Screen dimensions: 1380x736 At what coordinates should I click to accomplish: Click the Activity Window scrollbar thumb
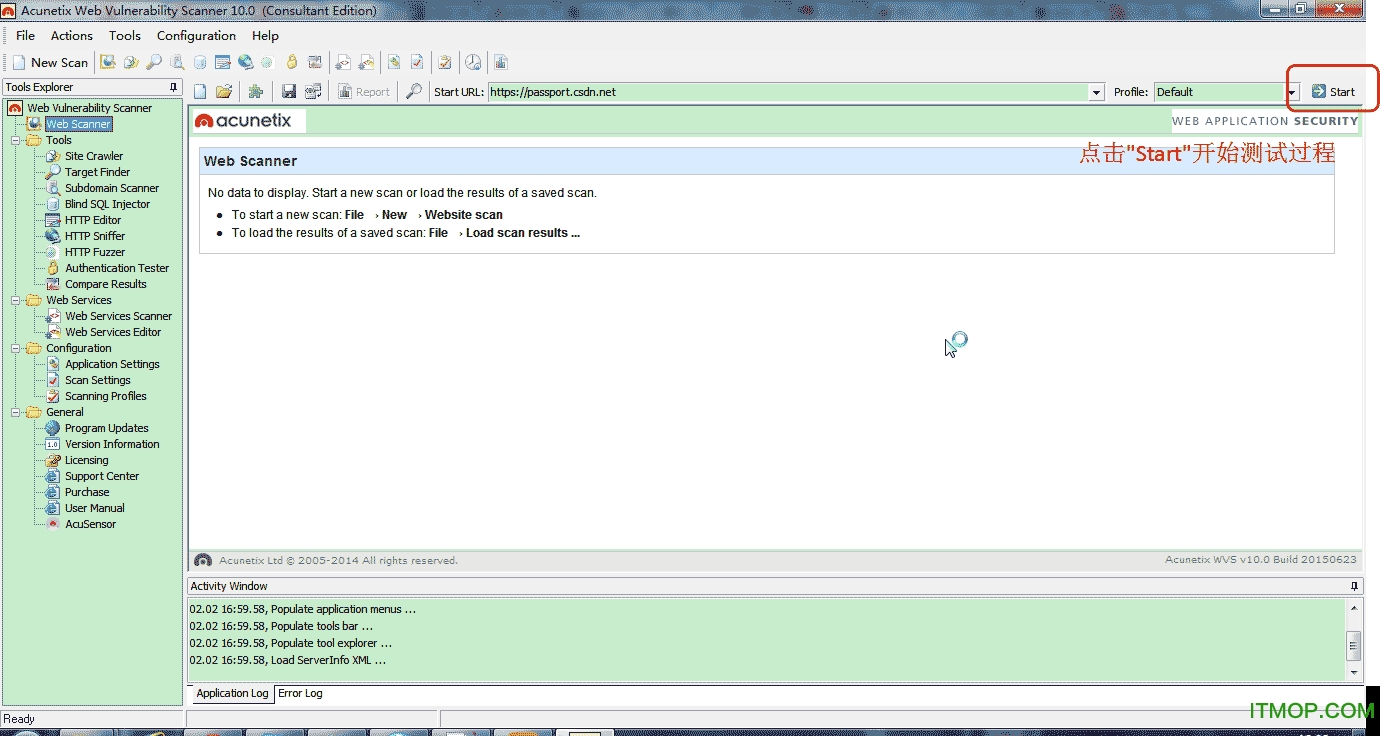coord(1354,646)
